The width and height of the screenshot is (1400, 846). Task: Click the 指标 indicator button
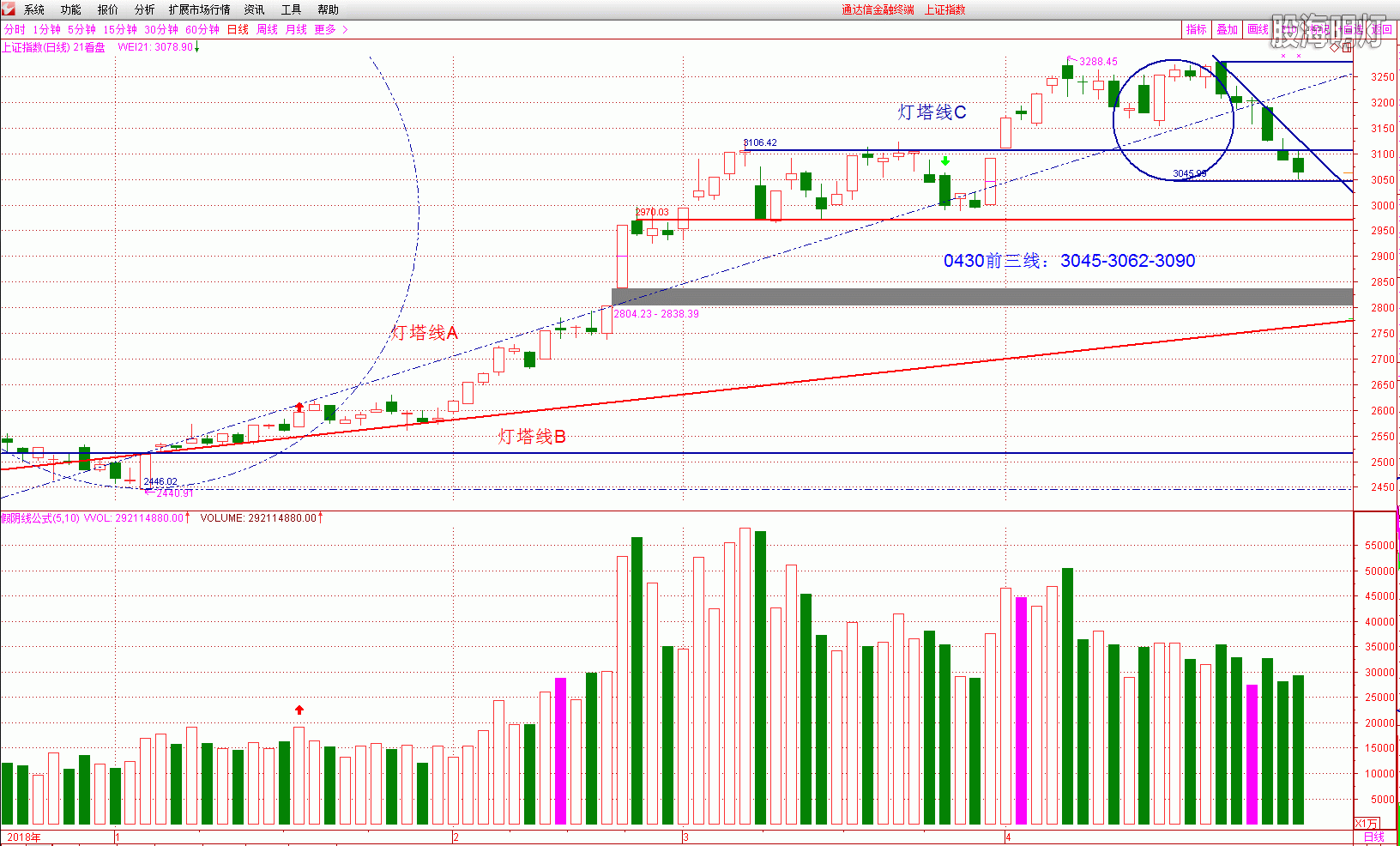(1197, 29)
